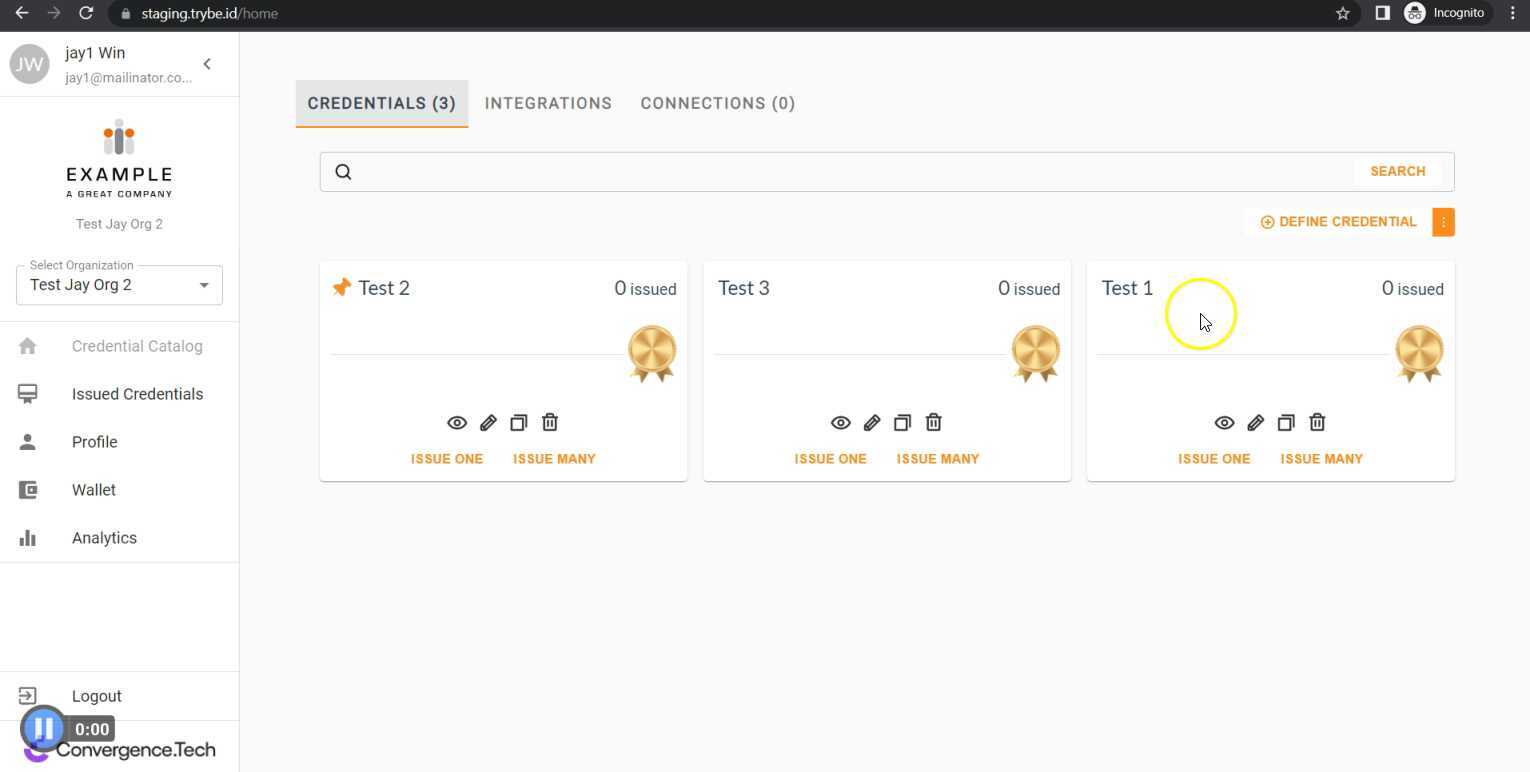Click the user name jay1 Win
The image size is (1530, 772).
coord(95,53)
